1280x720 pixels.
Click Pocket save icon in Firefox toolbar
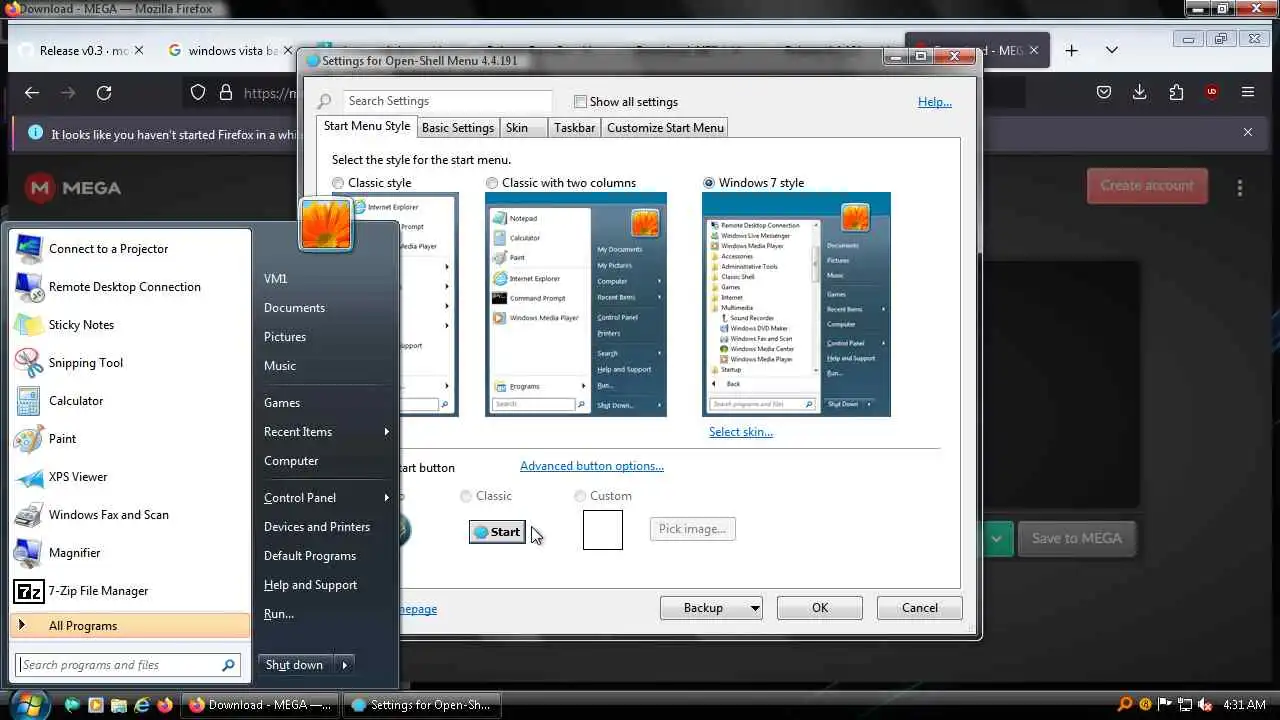tap(1104, 92)
